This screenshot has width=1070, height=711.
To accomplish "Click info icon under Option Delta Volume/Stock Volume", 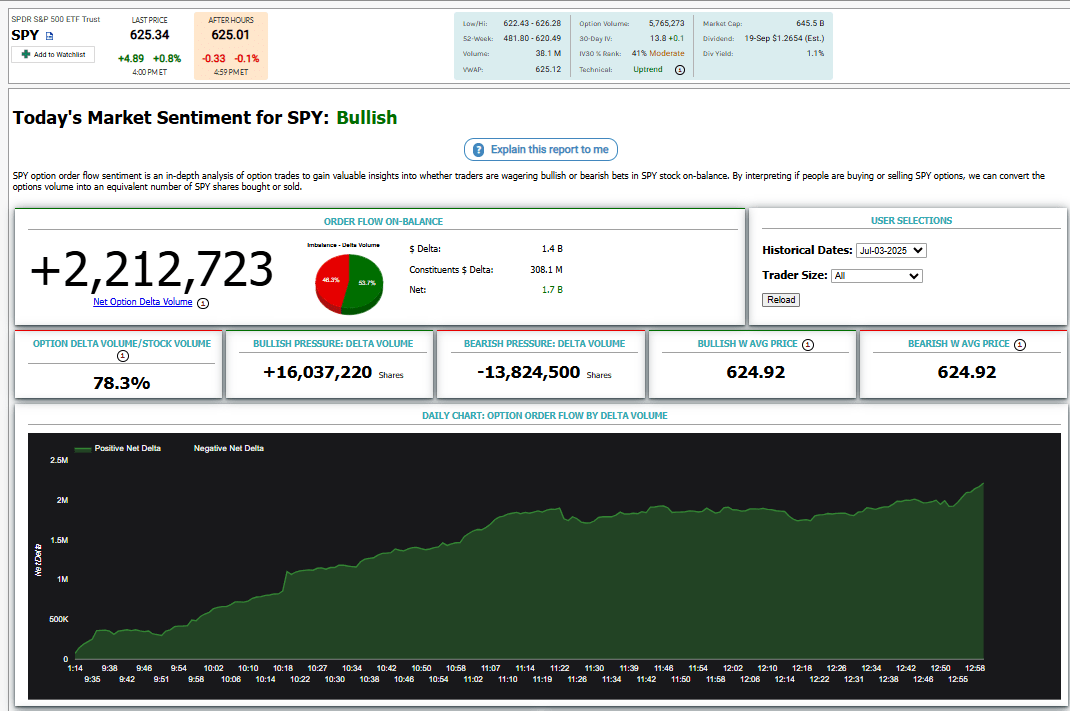I will coord(123,356).
